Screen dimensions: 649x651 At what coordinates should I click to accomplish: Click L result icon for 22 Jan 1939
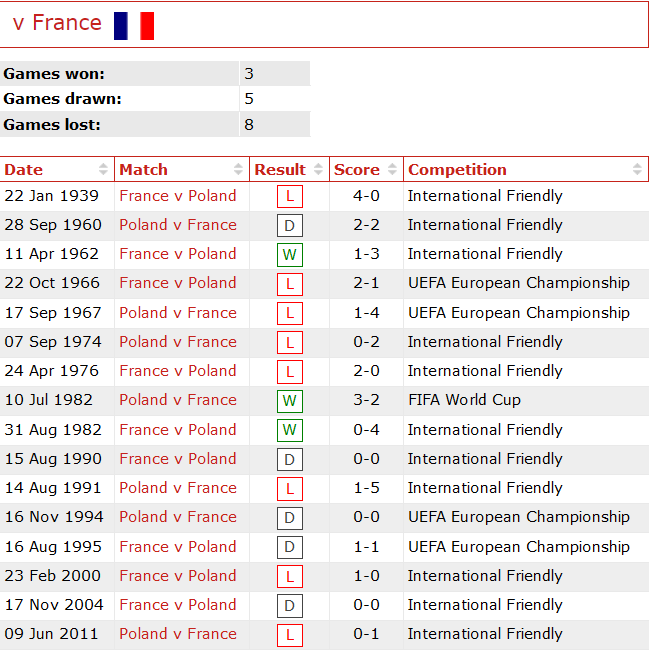[290, 197]
